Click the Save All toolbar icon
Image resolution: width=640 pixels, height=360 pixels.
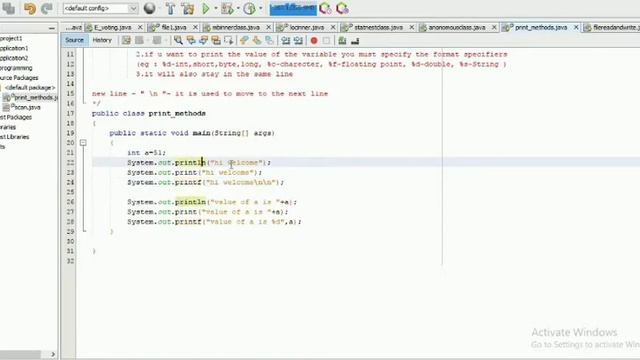[x=9, y=8]
